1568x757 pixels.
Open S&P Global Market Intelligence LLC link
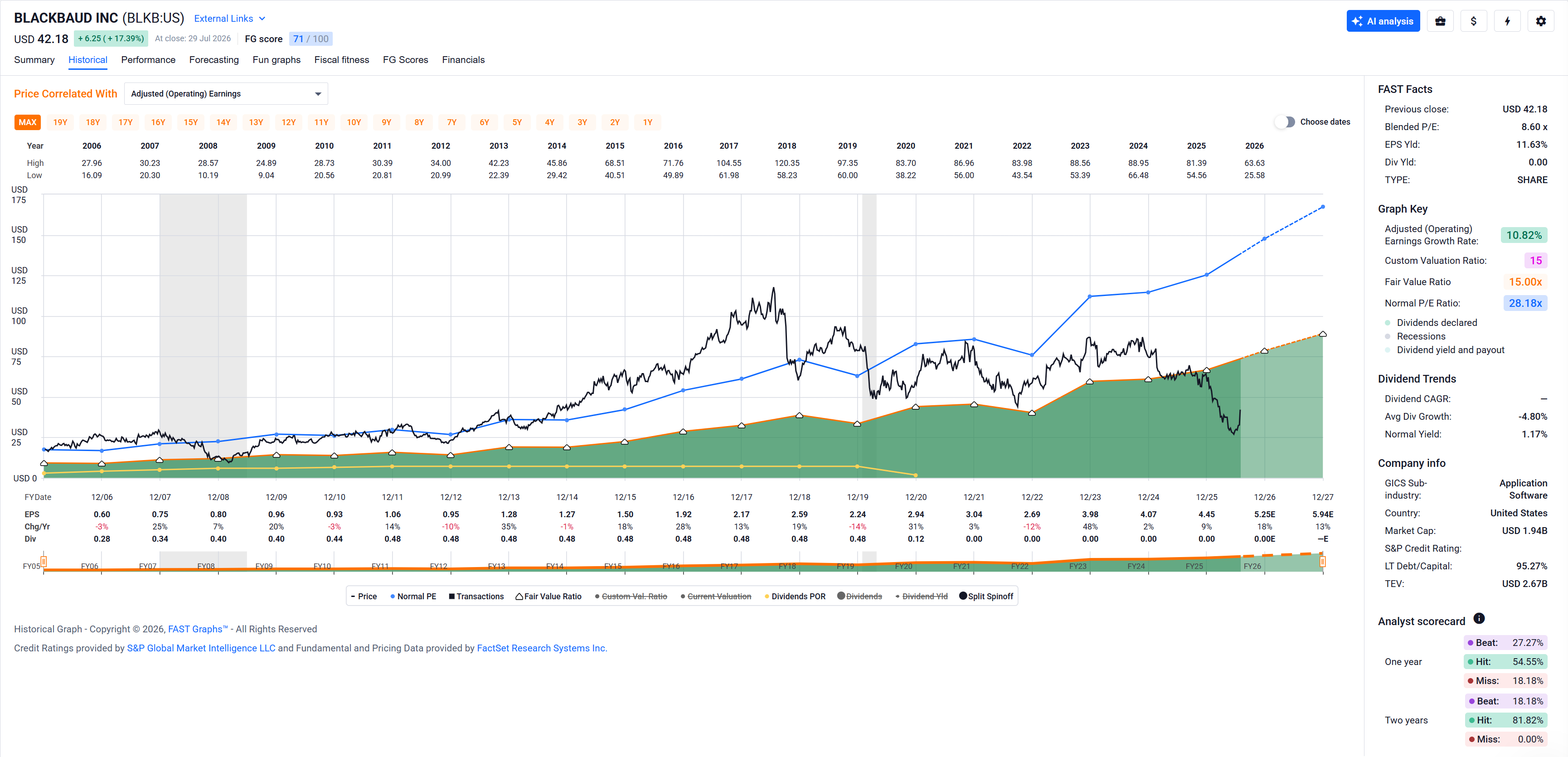201,648
